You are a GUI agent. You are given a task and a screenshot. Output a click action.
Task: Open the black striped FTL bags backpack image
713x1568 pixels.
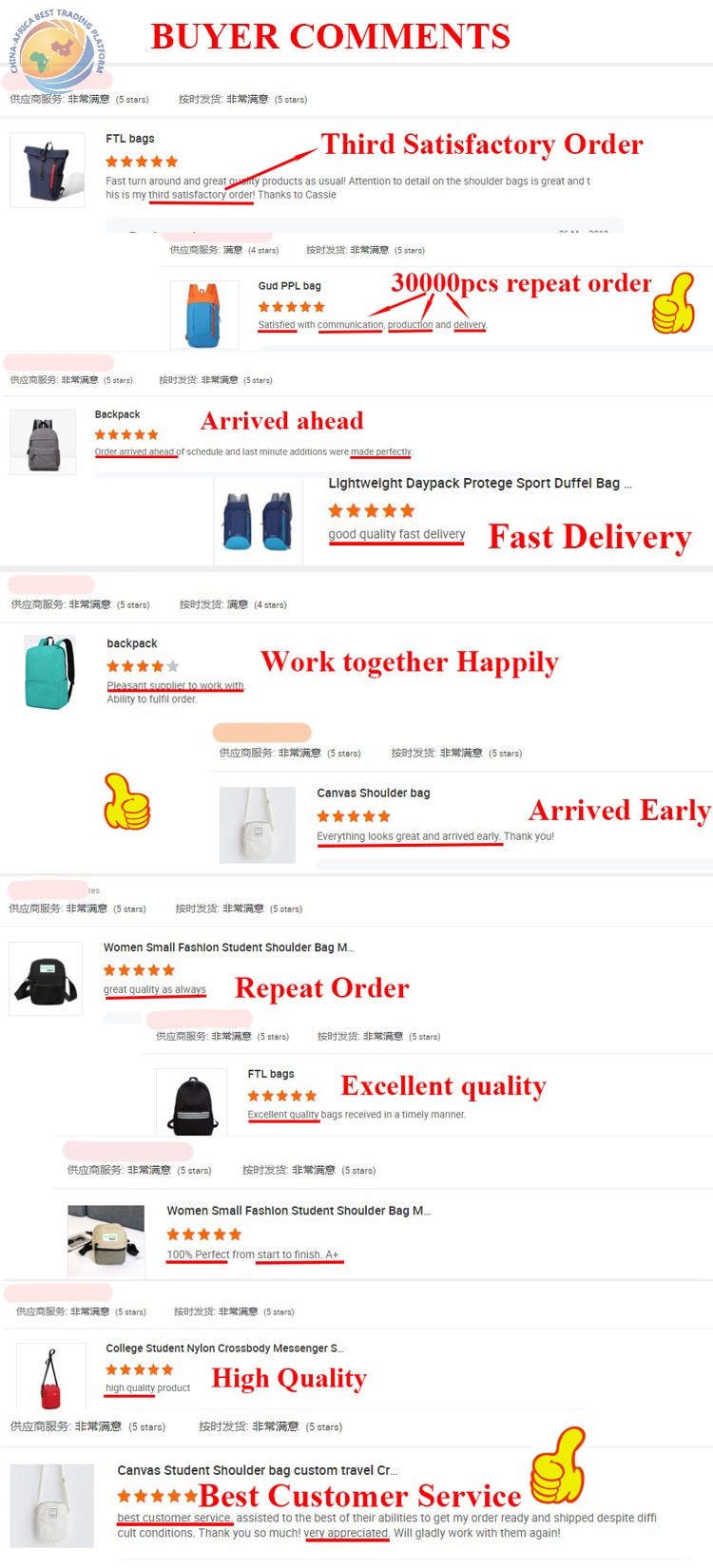pyautogui.click(x=193, y=1103)
